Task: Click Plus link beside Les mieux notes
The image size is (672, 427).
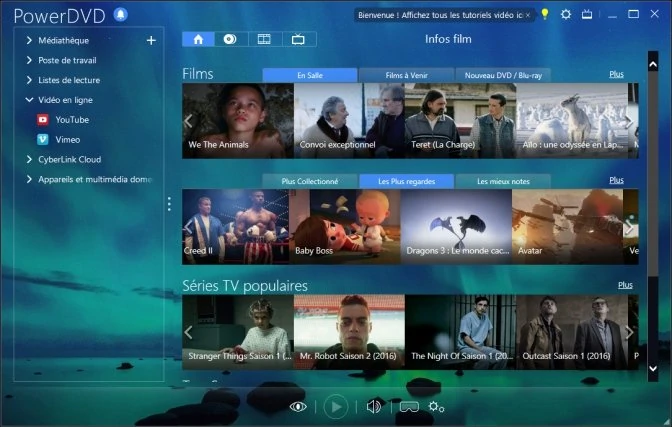Action: tap(616, 180)
